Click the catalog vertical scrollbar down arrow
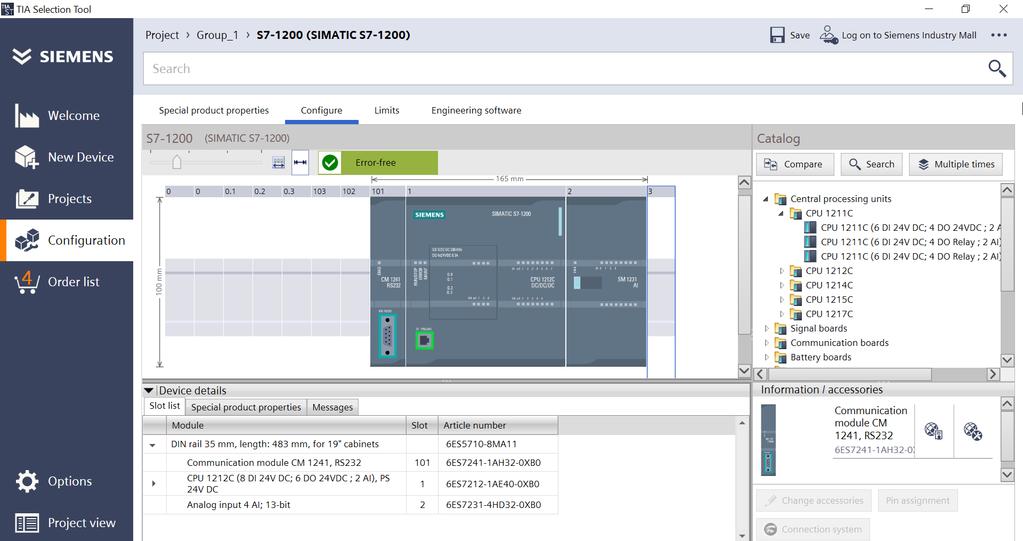The height and width of the screenshot is (541, 1023). point(1007,360)
